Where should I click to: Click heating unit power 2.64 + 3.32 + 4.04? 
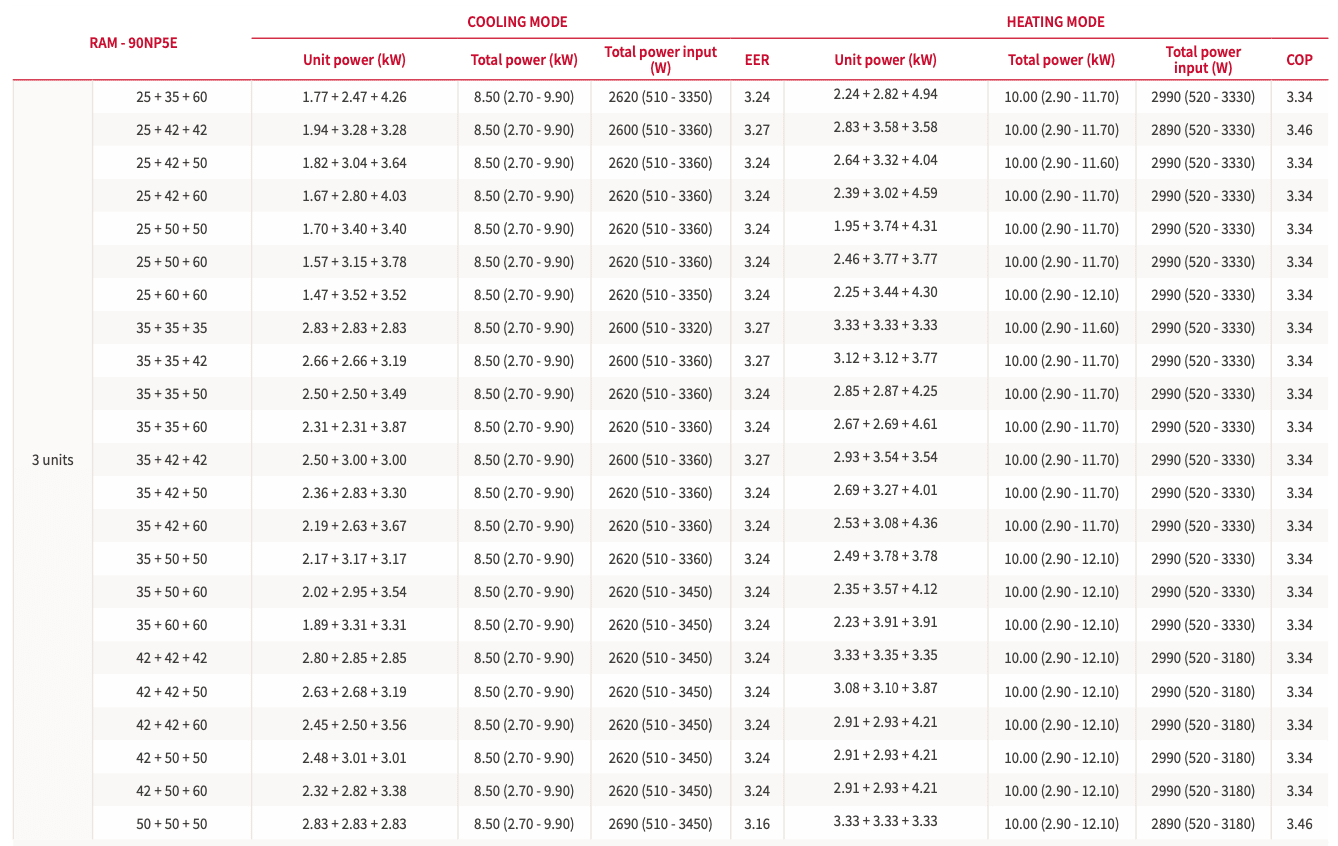[x=885, y=160]
